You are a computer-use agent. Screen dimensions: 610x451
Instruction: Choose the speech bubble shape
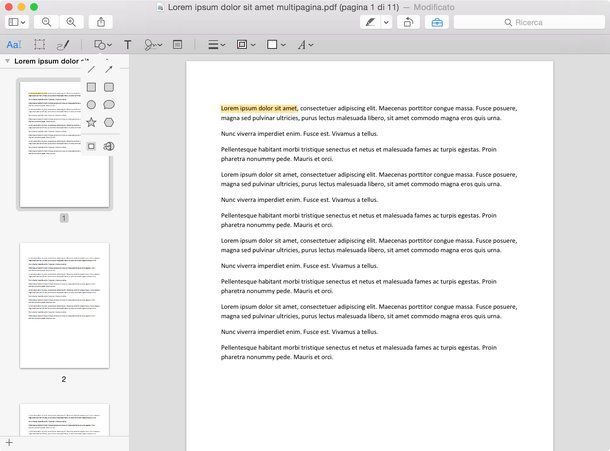click(x=109, y=105)
